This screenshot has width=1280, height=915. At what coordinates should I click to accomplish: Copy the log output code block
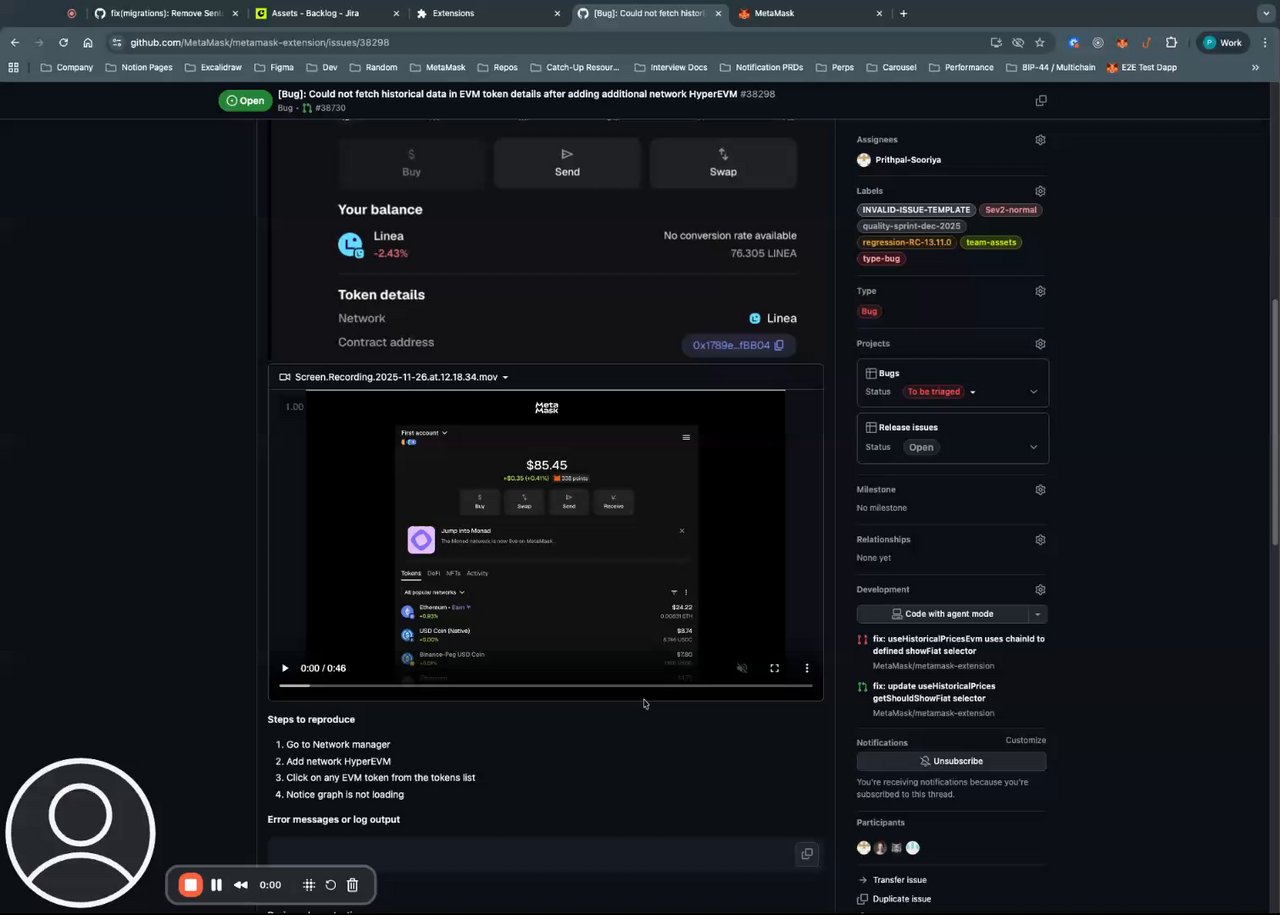807,854
